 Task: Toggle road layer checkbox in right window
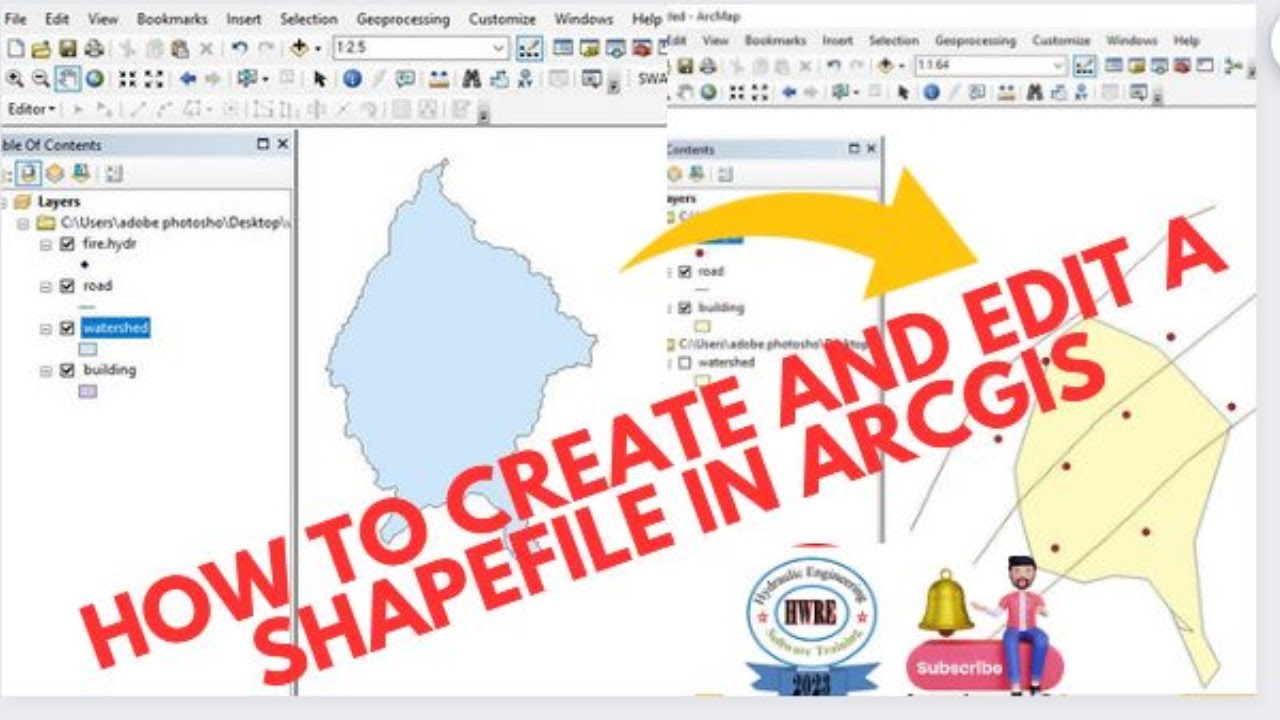[x=685, y=271]
